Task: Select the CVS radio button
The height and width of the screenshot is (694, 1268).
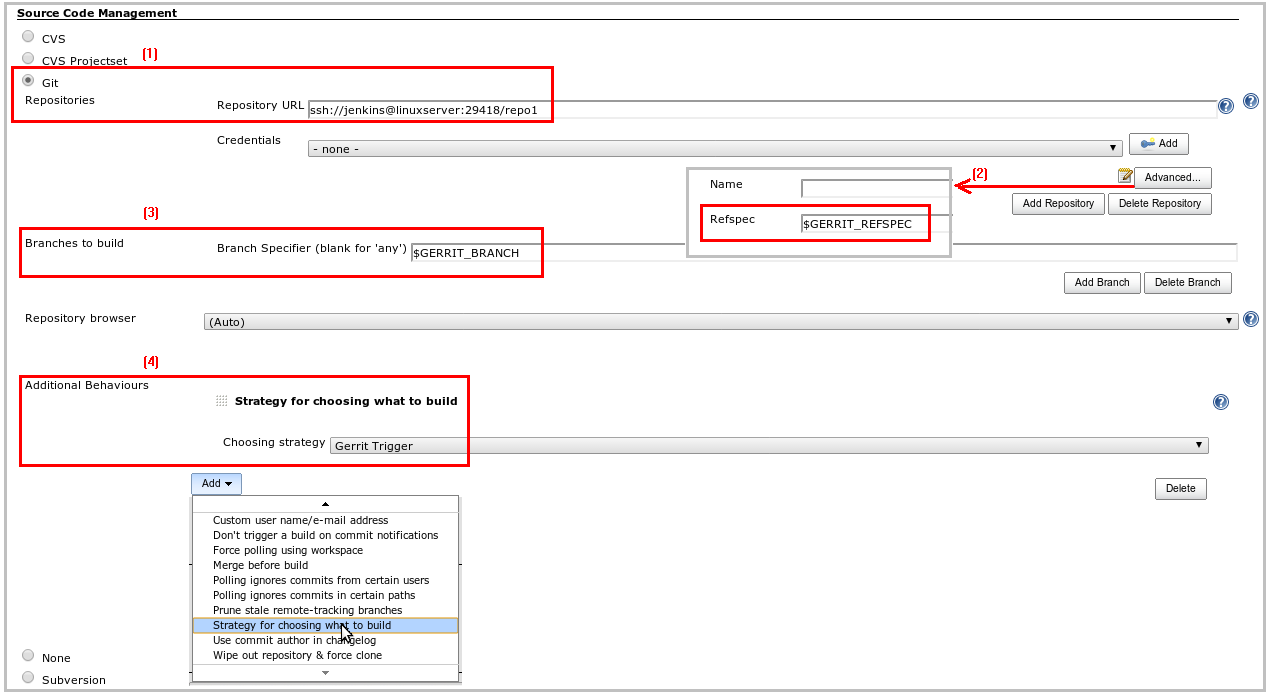Action: click(28, 37)
